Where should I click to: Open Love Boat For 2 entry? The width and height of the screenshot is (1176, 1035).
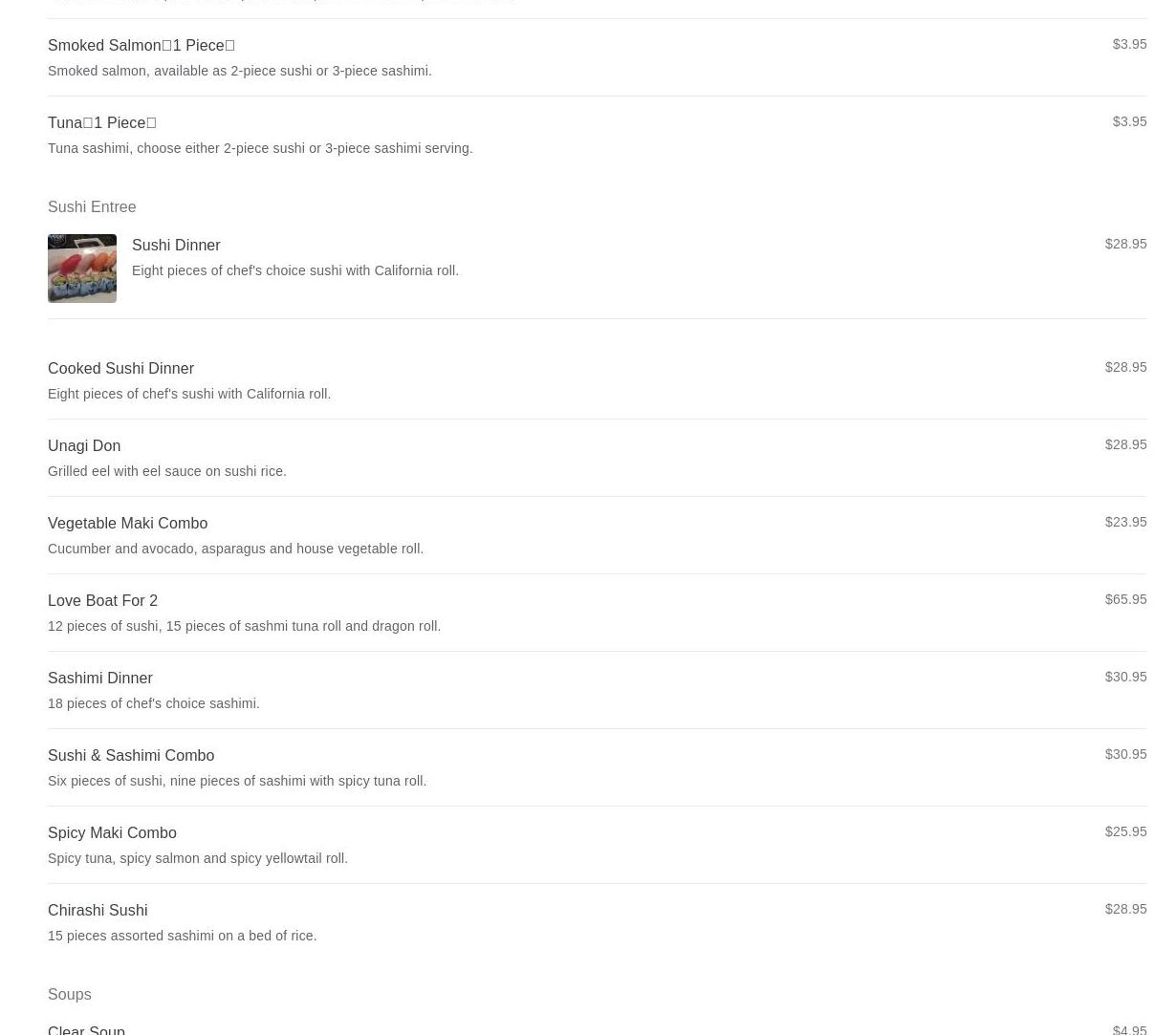[x=597, y=613]
